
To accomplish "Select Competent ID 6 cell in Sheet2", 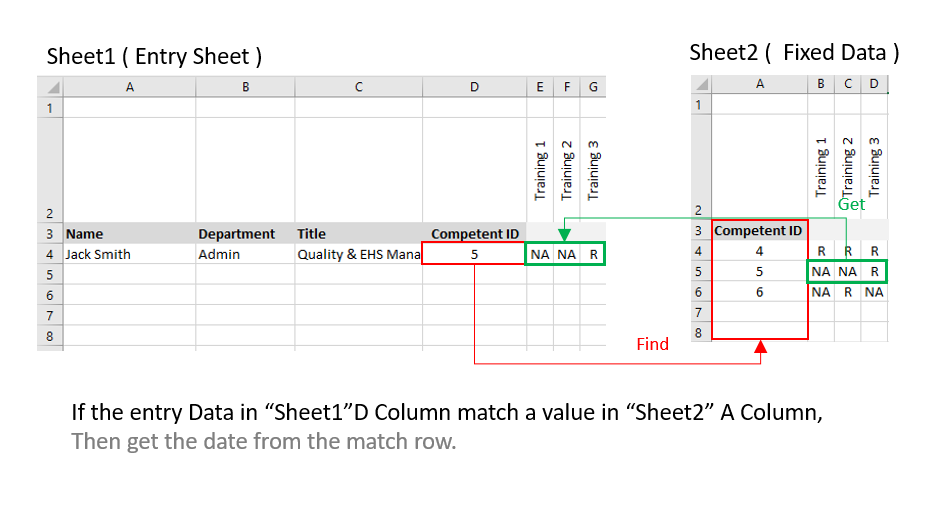I will pyautogui.click(x=759, y=292).
